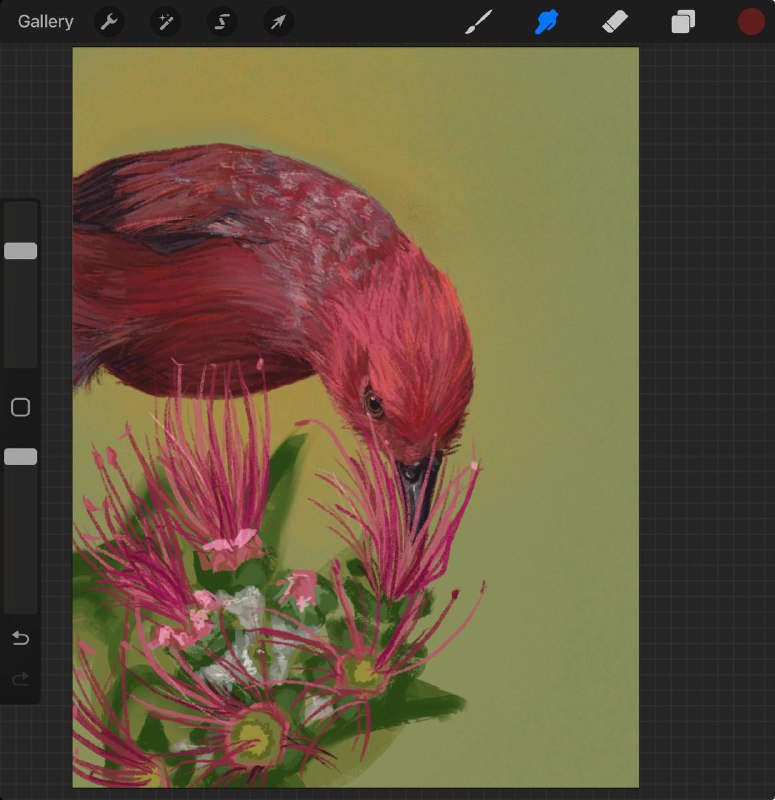The height and width of the screenshot is (800, 775).
Task: Click the bird's eye on canvas
Action: coord(374,404)
